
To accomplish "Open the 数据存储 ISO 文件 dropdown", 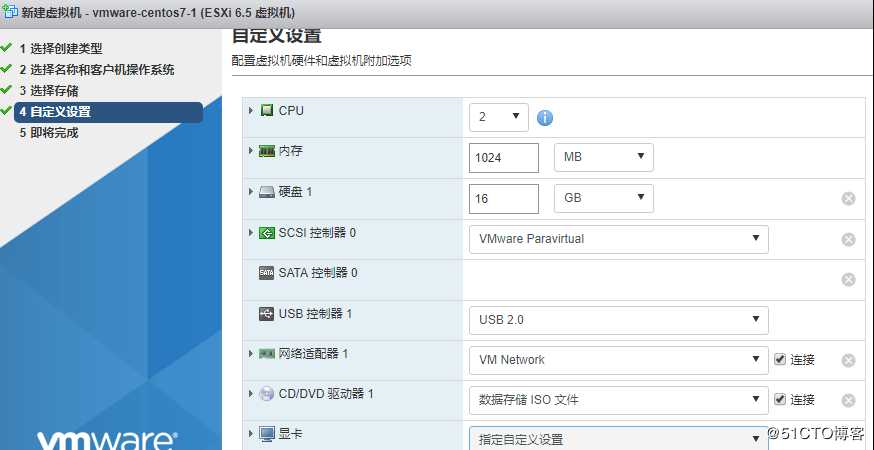I will [x=619, y=400].
